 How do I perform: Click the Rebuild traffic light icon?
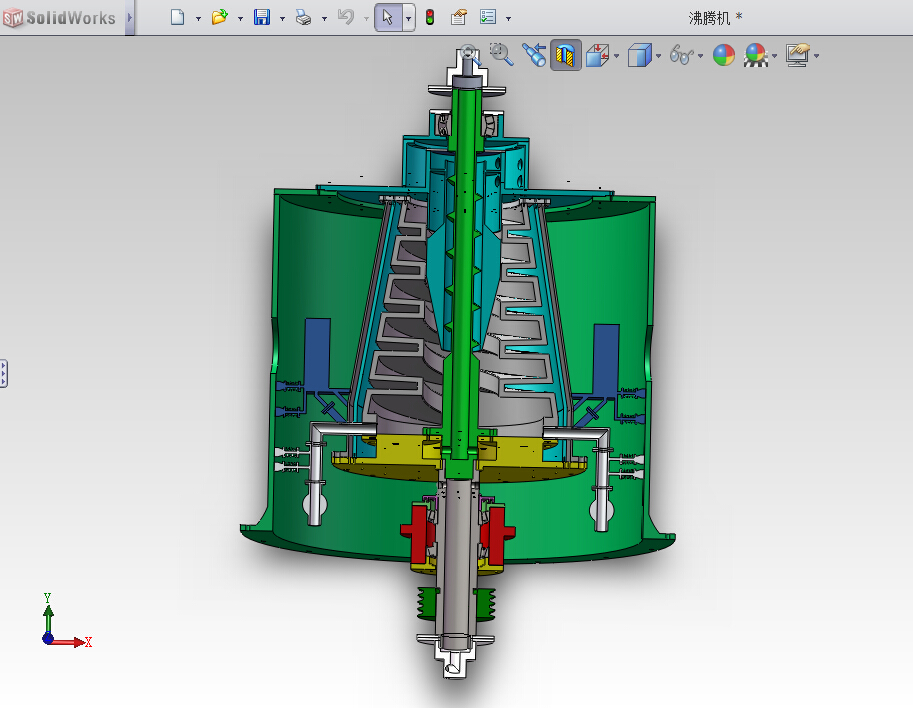point(430,17)
